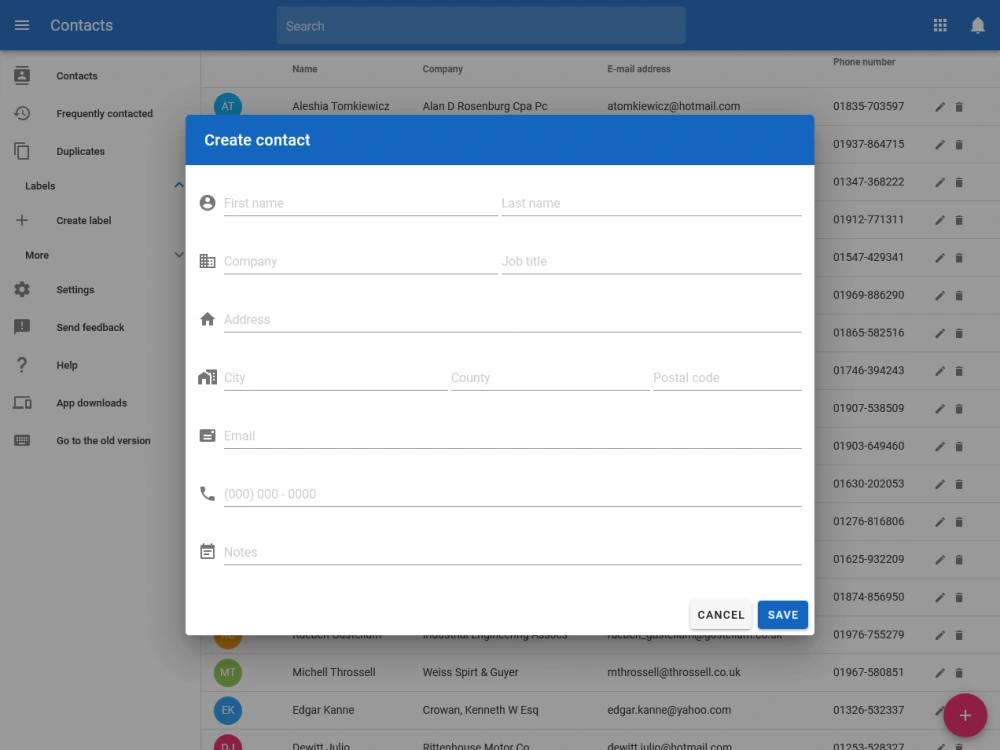This screenshot has height=750, width=1000.
Task: Delete contact with phone 01865-582516
Action: 959,333
